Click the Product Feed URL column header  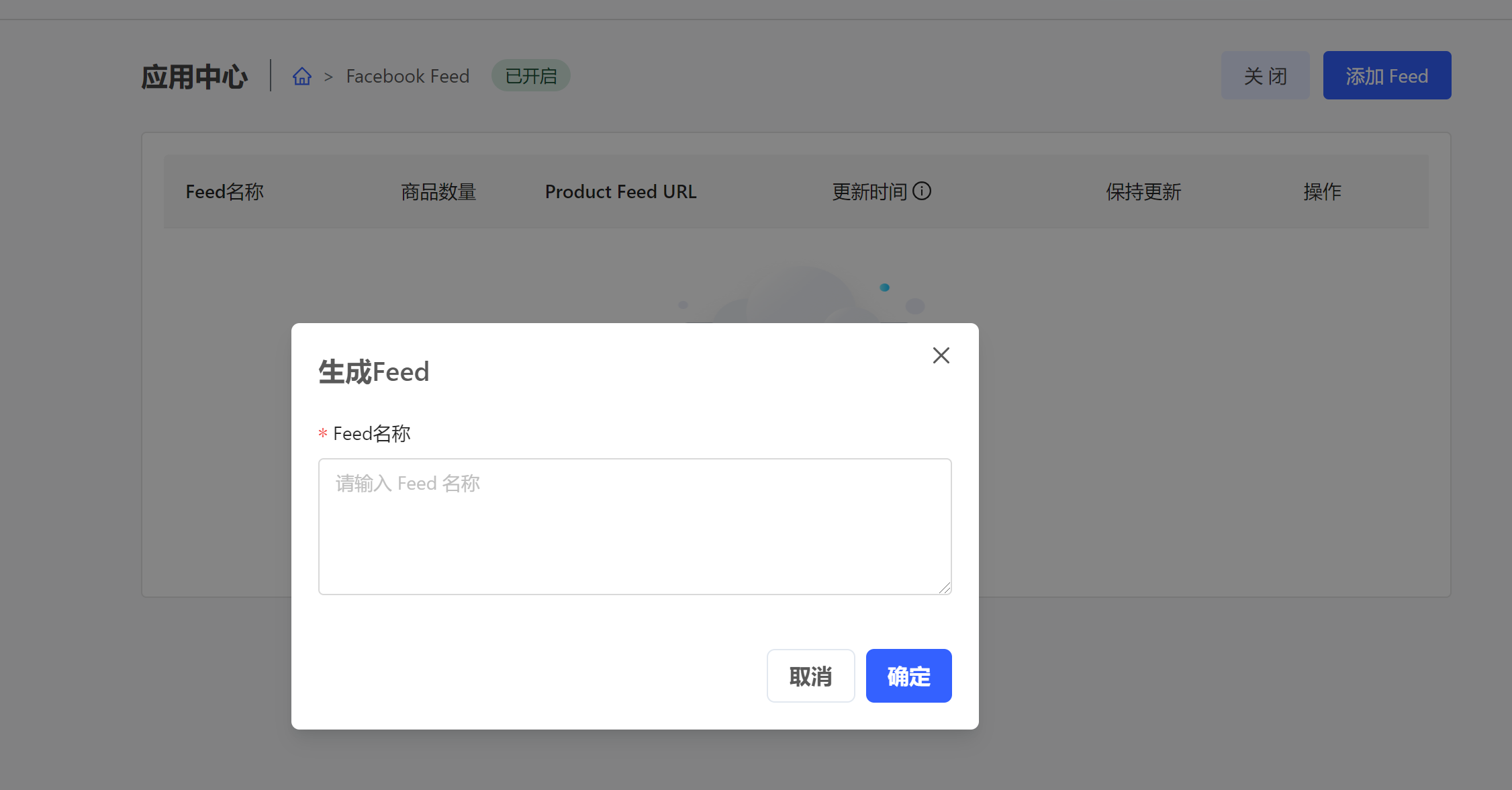click(x=620, y=192)
